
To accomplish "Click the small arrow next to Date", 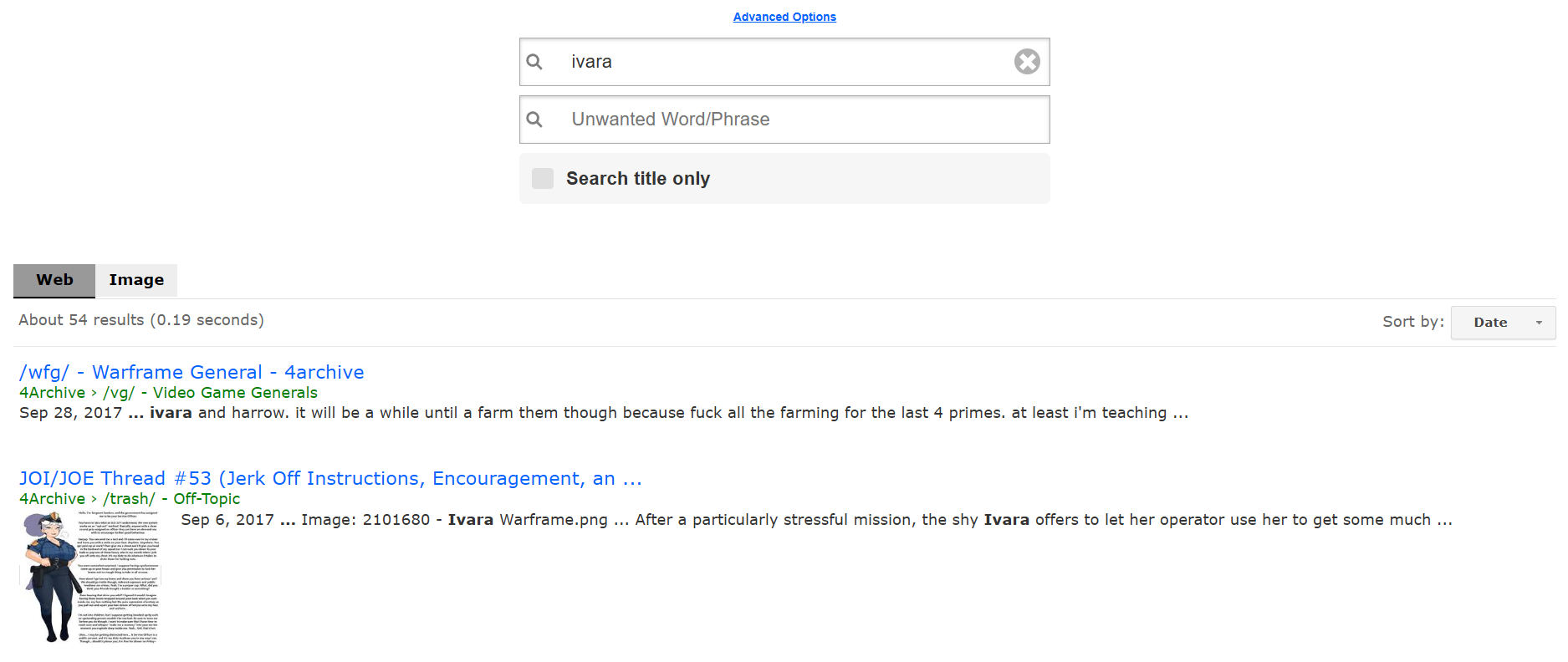I will pyautogui.click(x=1539, y=323).
